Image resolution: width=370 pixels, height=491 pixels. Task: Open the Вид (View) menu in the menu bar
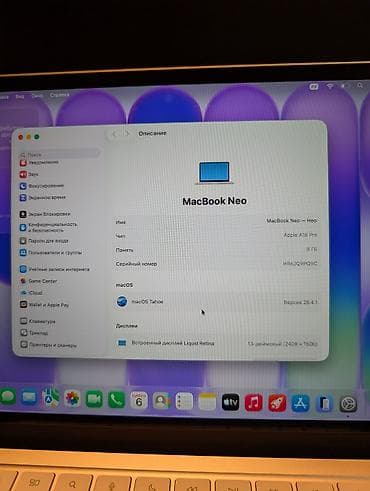tap(20, 96)
